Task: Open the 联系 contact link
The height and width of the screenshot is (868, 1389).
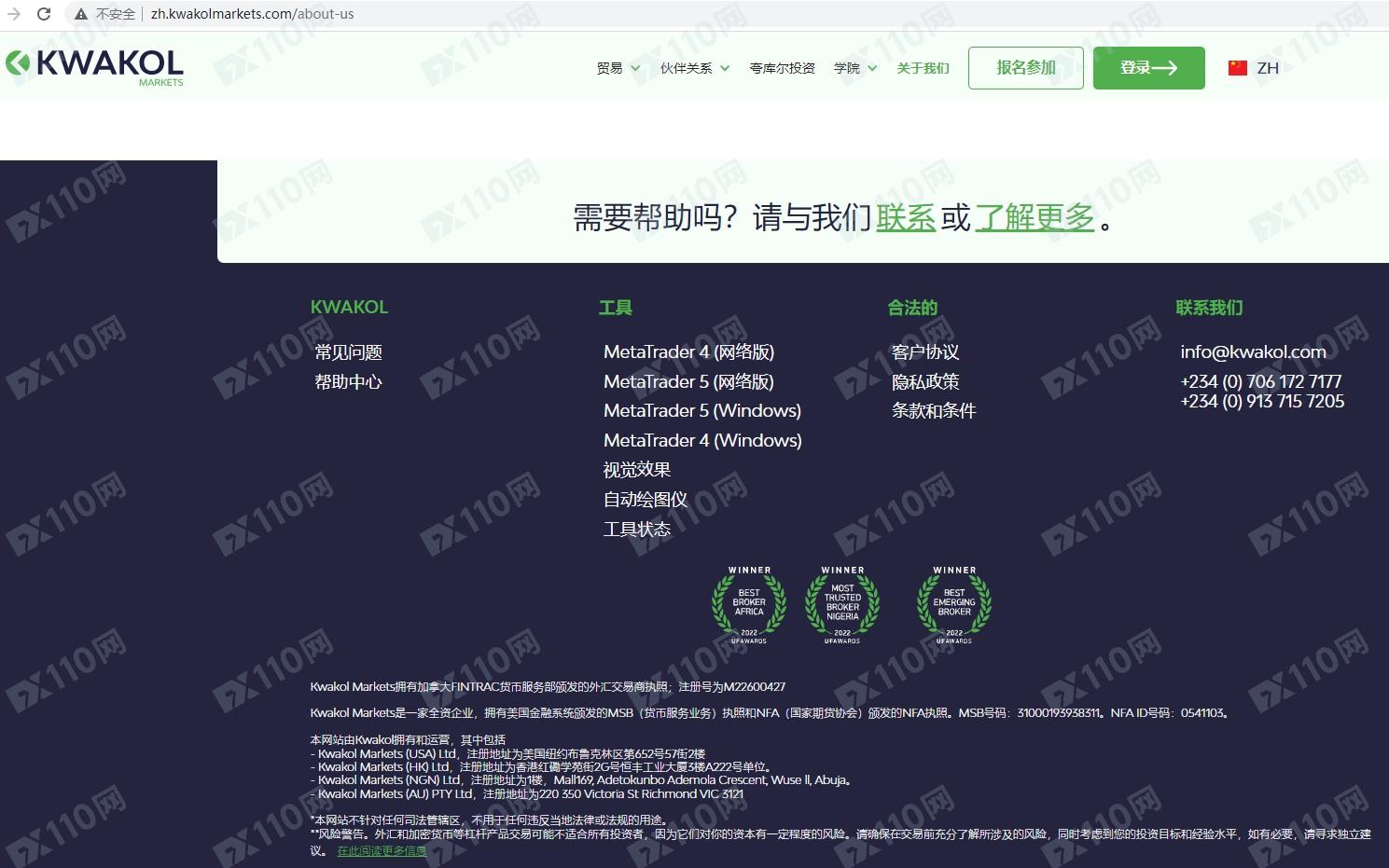Action: [x=905, y=218]
